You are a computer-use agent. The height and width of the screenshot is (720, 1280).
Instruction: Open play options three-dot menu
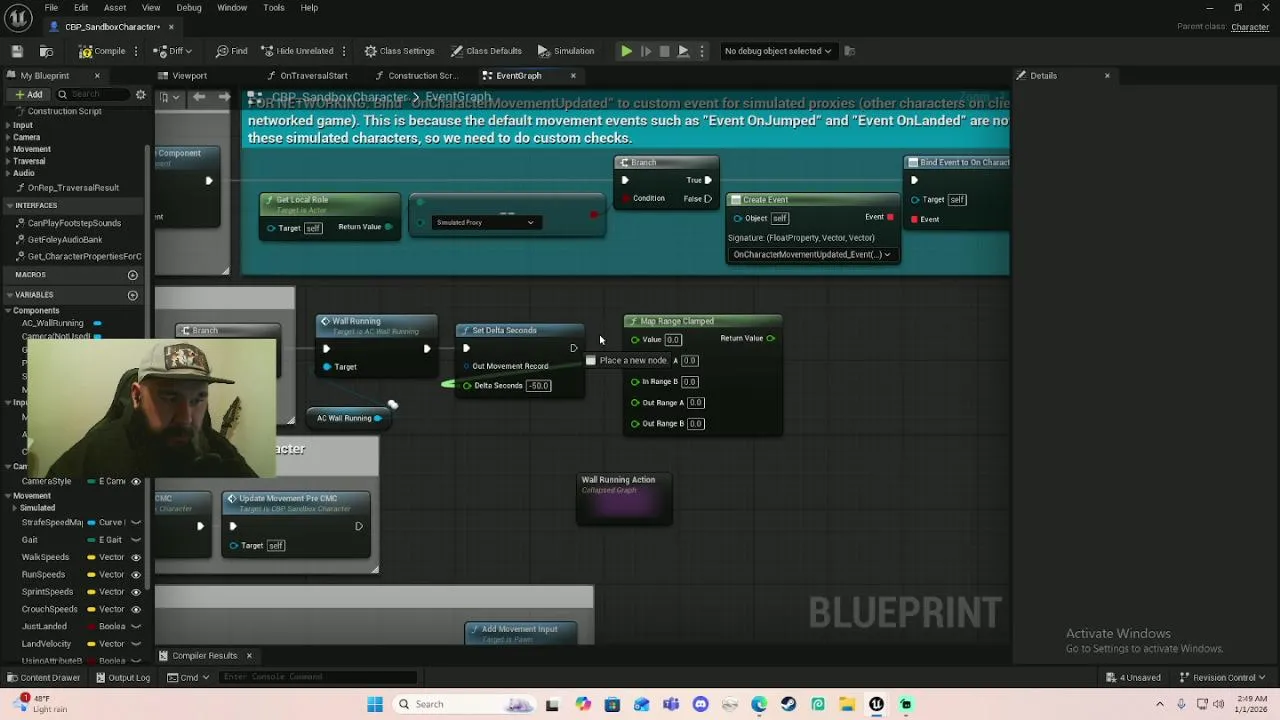point(702,51)
